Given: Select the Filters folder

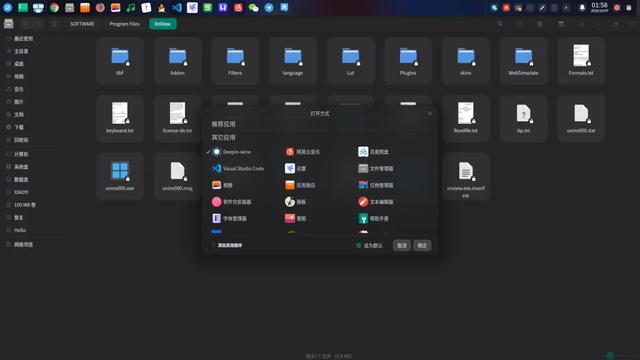Looking at the screenshot, I should point(235,61).
